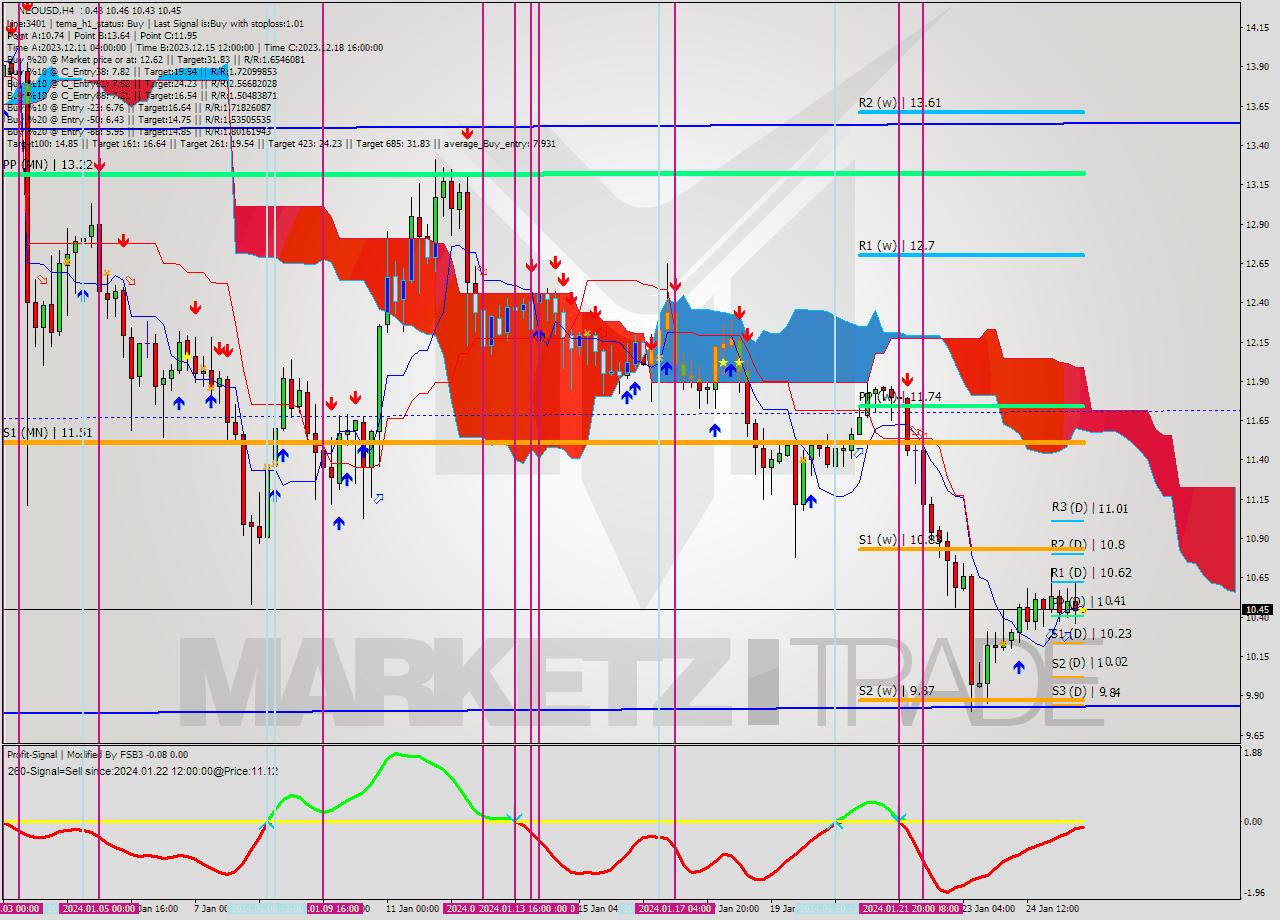
Task: Click the PP (D) | 10.41 label
Action: [x=1091, y=601]
